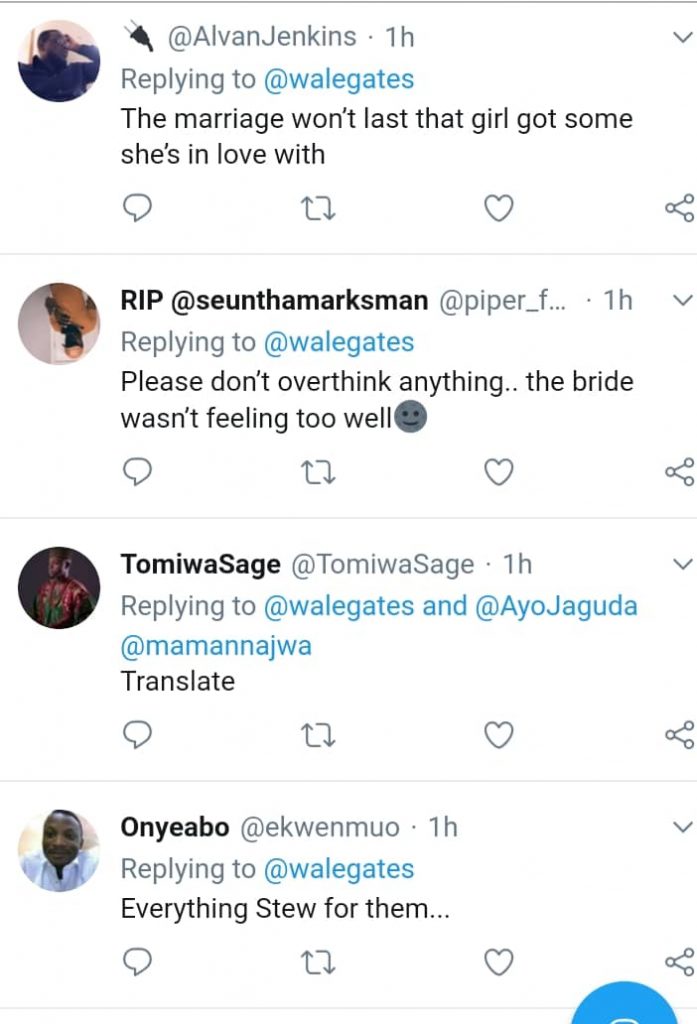
Task: Reply to the bride wasn't feeling well tweet
Action: [136, 472]
